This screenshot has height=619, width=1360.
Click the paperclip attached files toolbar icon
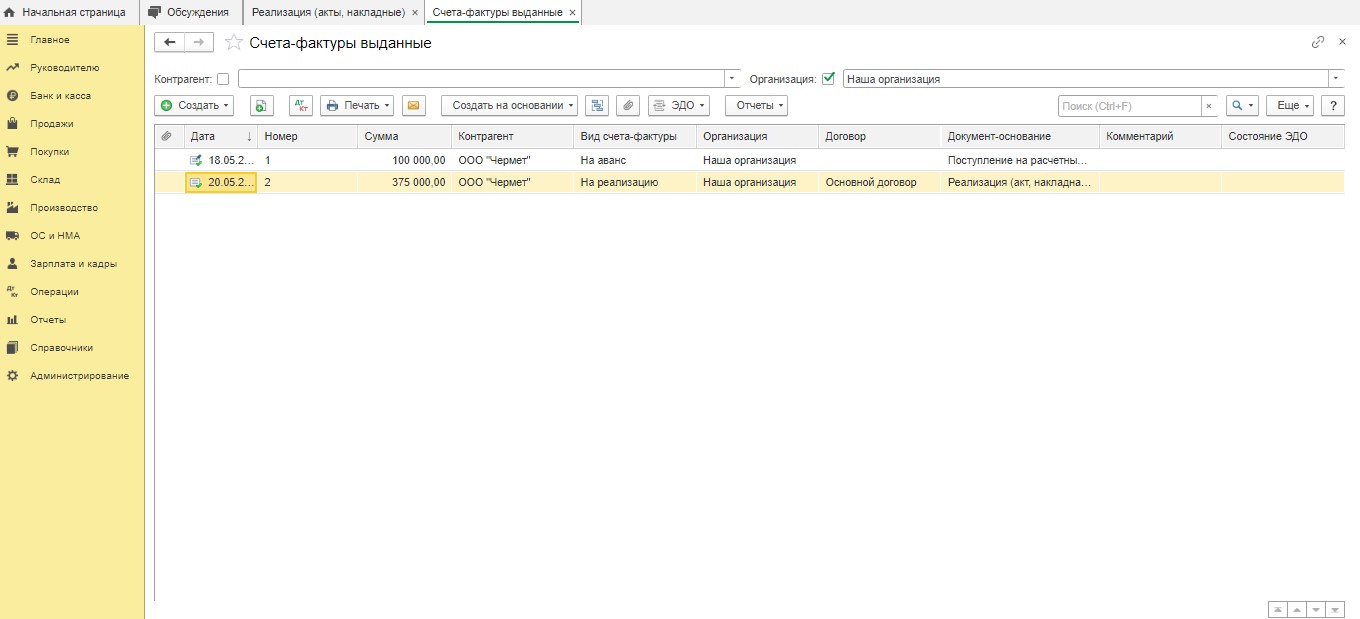(627, 106)
